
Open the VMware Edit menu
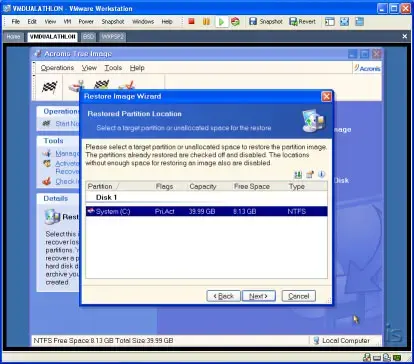(32, 22)
